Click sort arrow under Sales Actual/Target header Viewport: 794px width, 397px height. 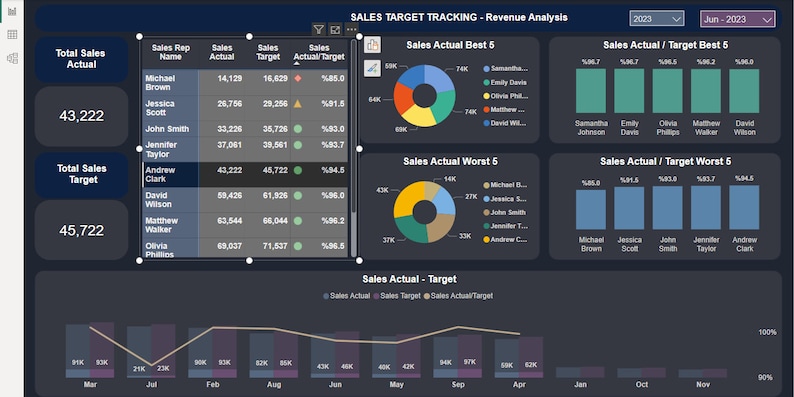pos(297,63)
